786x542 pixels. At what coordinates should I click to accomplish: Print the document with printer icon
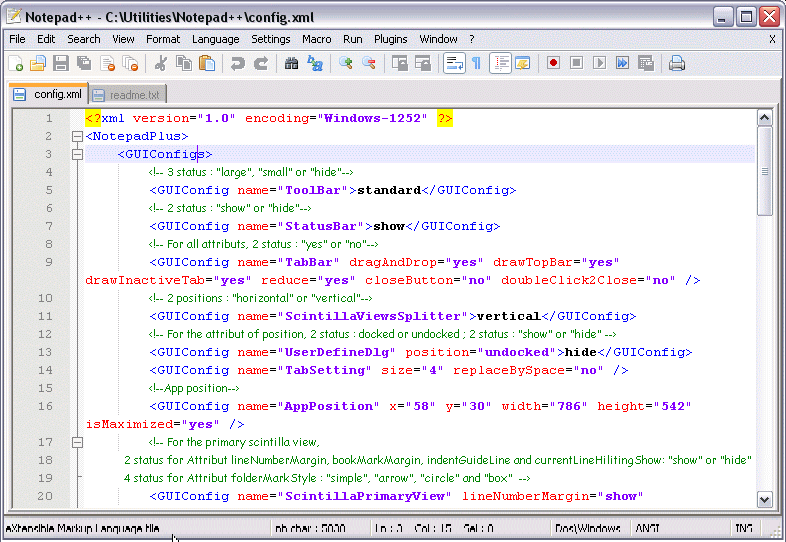coord(677,64)
